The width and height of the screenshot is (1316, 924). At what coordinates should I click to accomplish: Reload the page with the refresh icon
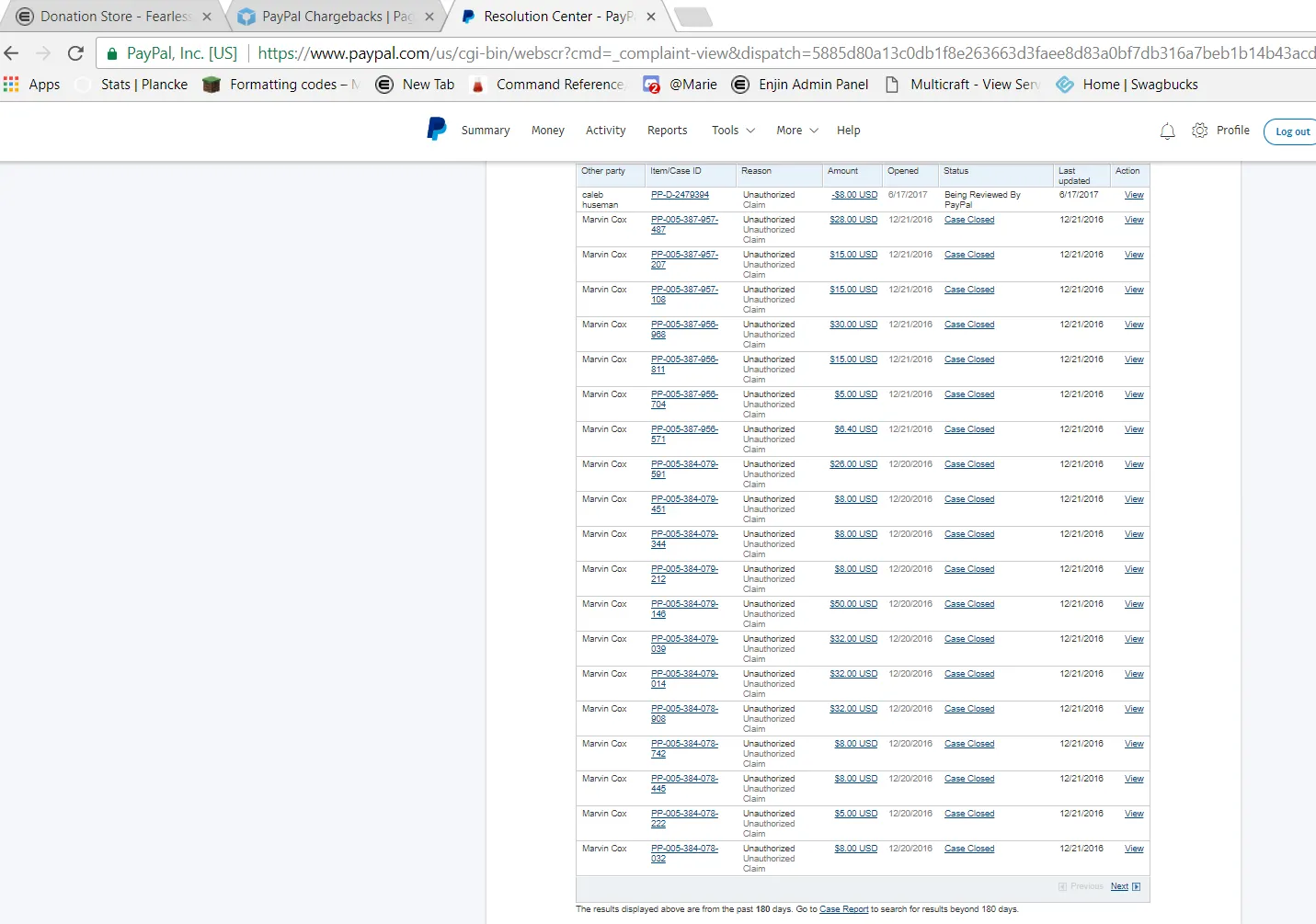(x=75, y=53)
